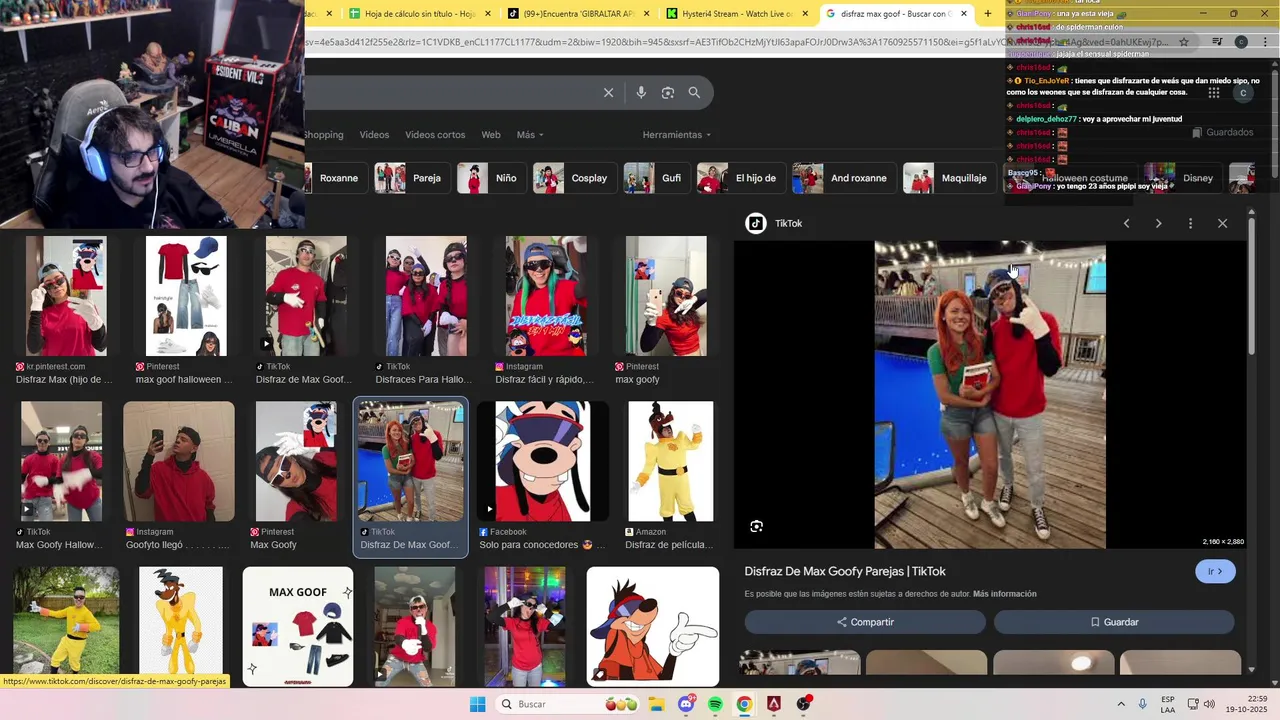1280x720 pixels.
Task: Open Disfraz De Max Goofy Parejas title link
Action: click(845, 571)
